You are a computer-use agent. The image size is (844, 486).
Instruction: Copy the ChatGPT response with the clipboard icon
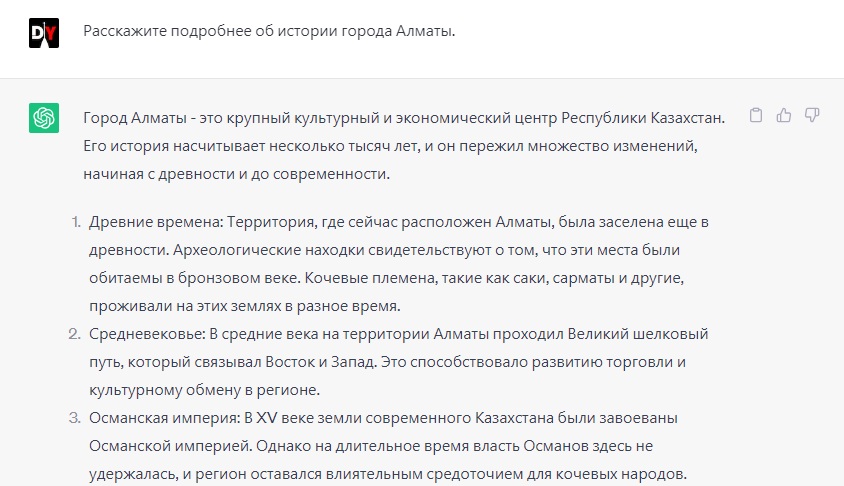(756, 115)
